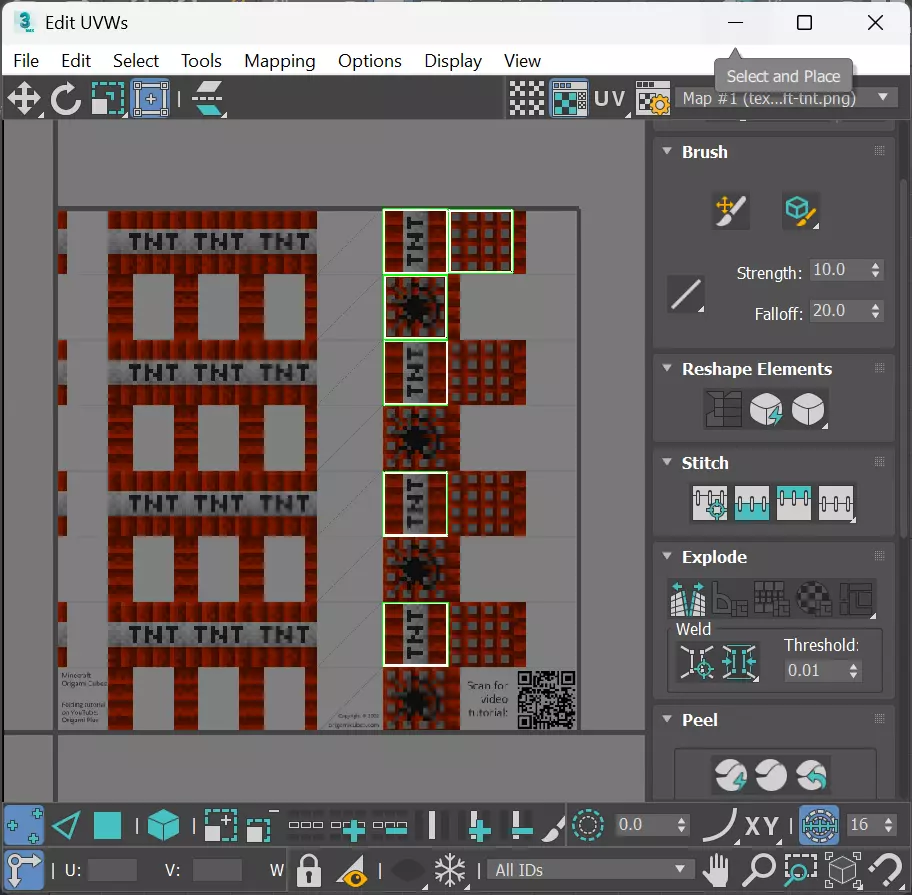Toggle the Soft Selection icon
This screenshot has width=912, height=895.
point(587,825)
